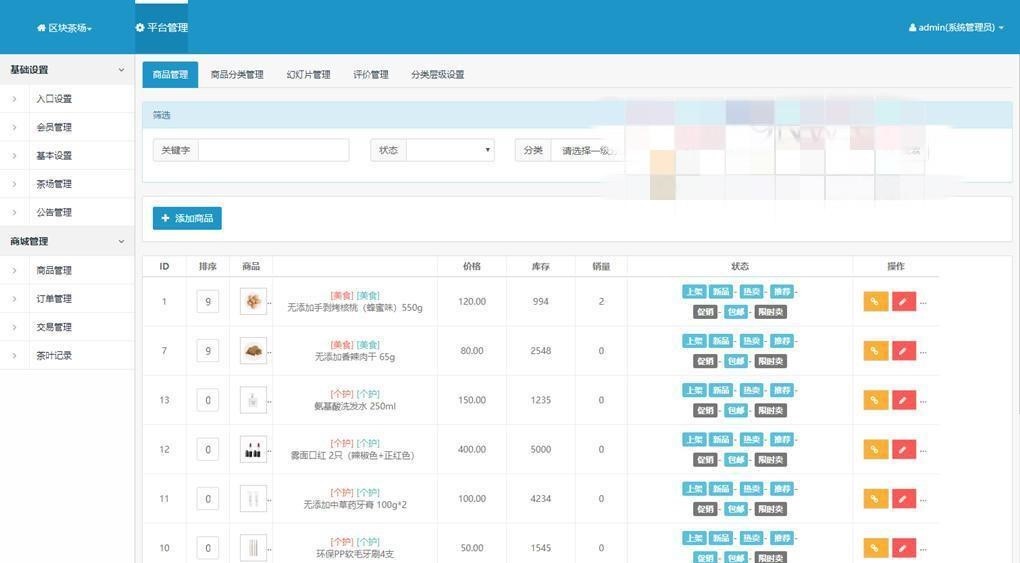The width and height of the screenshot is (1020, 563).
Task: Click the 添加商品 button
Action: coord(187,218)
